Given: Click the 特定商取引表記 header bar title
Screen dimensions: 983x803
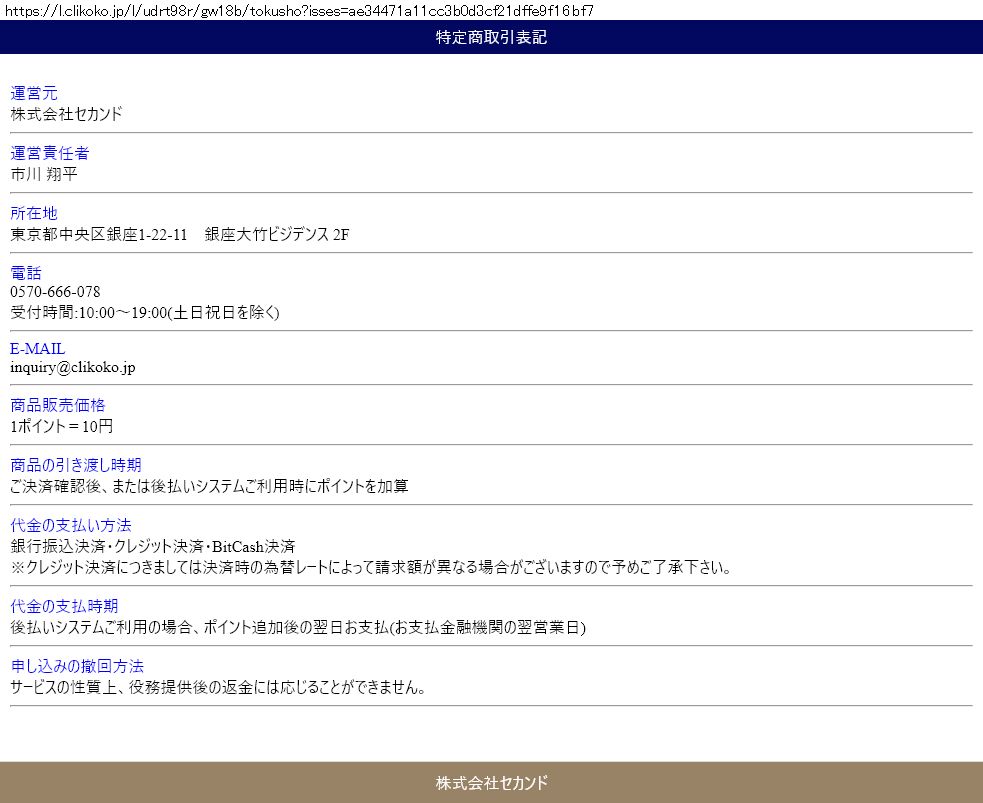Looking at the screenshot, I should pyautogui.click(x=491, y=38).
